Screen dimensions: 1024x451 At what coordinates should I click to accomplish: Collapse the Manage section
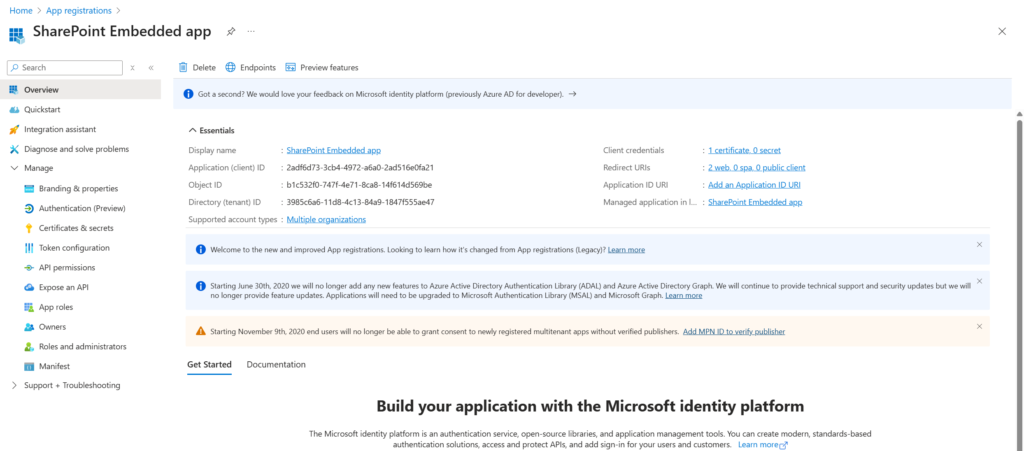tap(14, 168)
